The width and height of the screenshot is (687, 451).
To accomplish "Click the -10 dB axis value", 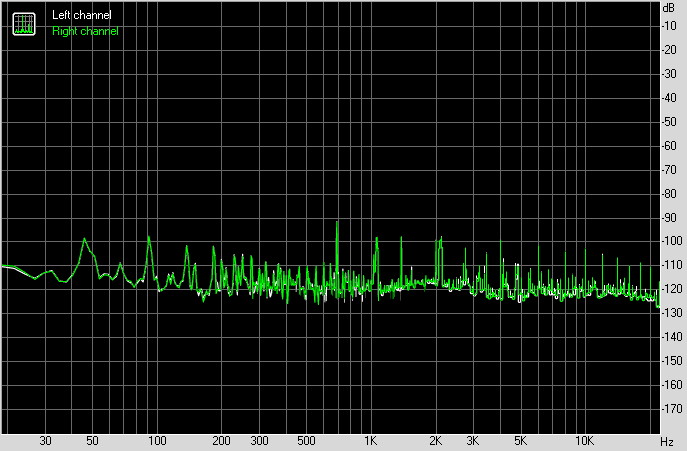I will [x=669, y=26].
